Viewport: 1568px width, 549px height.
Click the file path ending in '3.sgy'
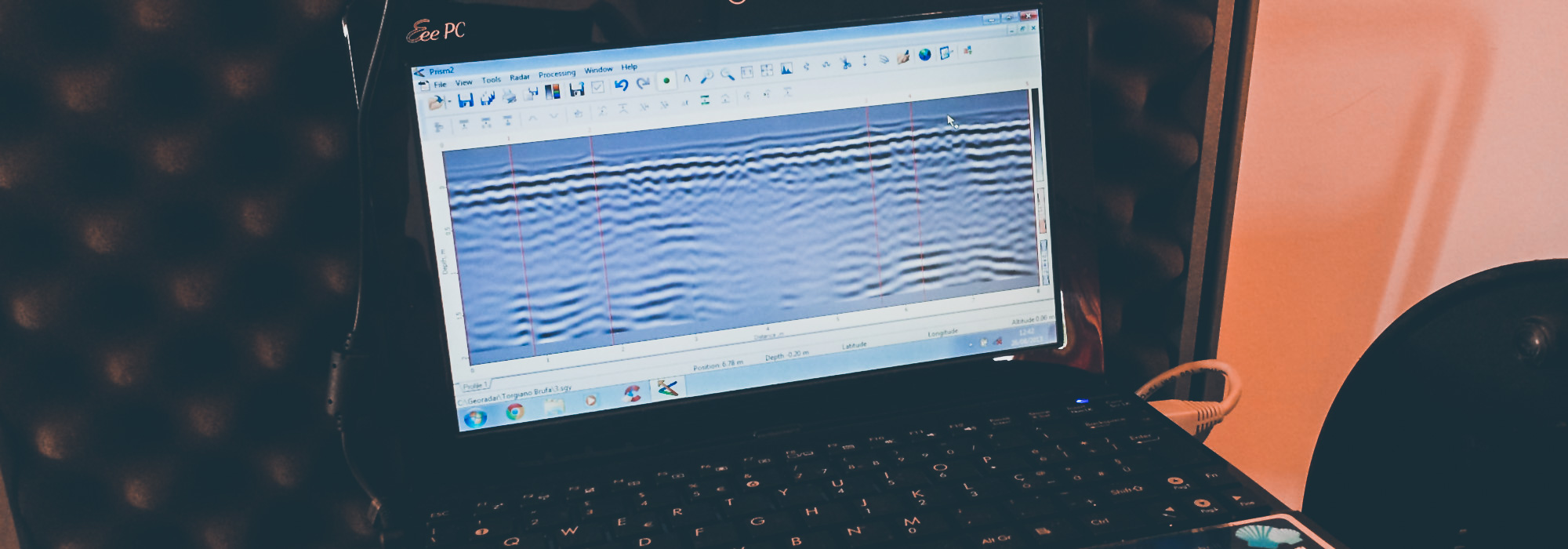pos(515,394)
